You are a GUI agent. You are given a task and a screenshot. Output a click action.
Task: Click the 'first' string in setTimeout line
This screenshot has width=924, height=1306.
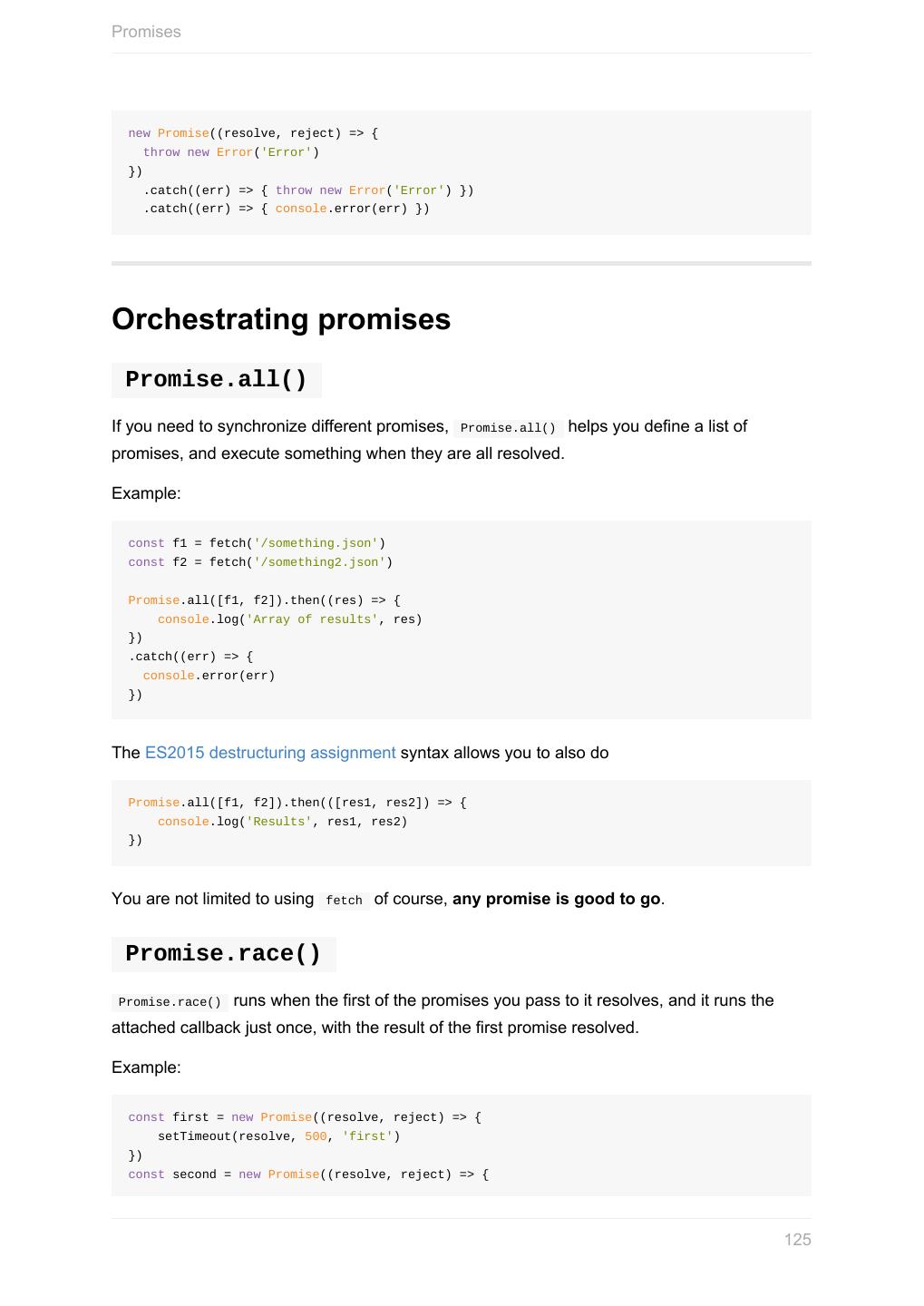coord(367,1136)
